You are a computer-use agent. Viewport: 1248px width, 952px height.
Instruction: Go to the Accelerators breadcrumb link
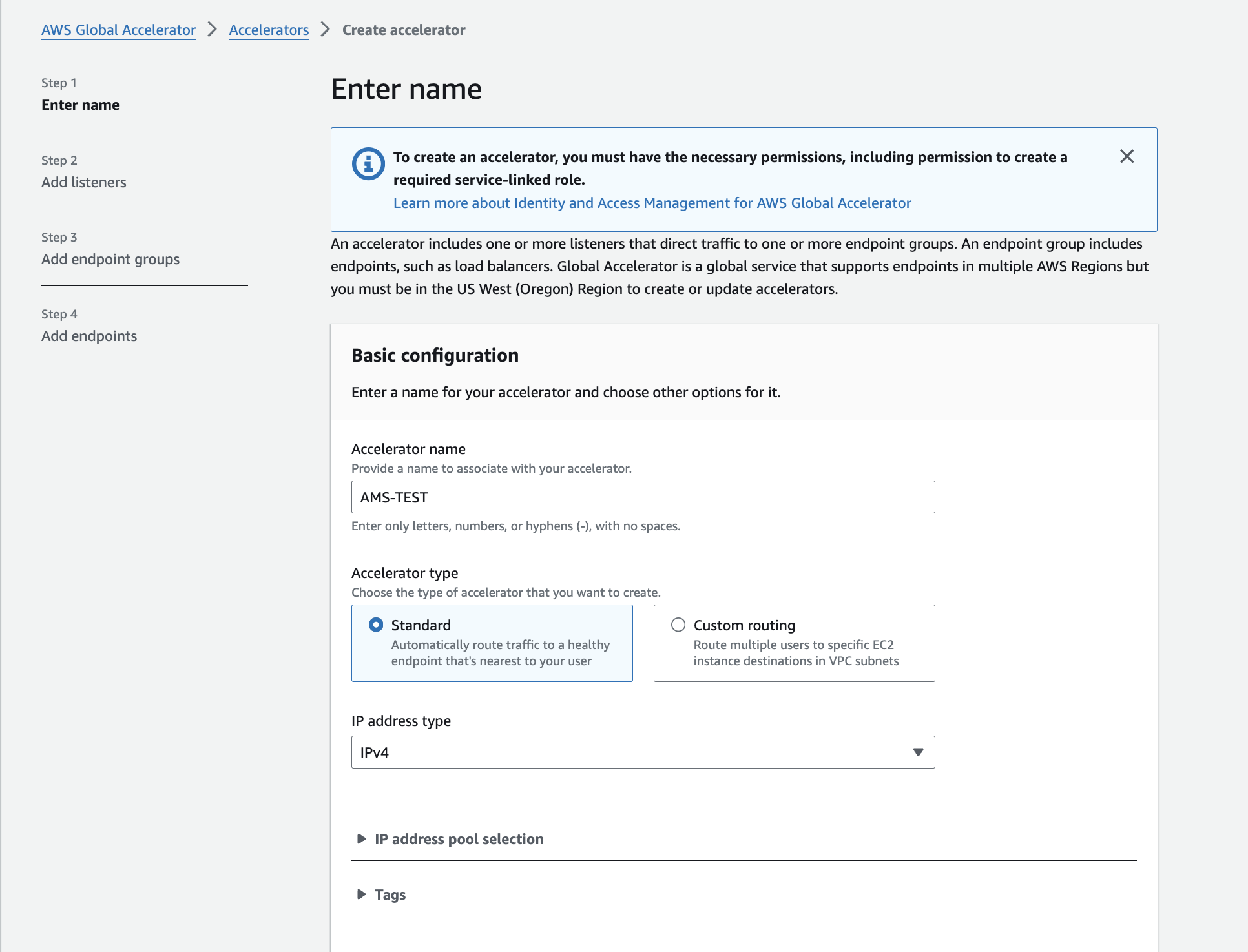point(269,30)
